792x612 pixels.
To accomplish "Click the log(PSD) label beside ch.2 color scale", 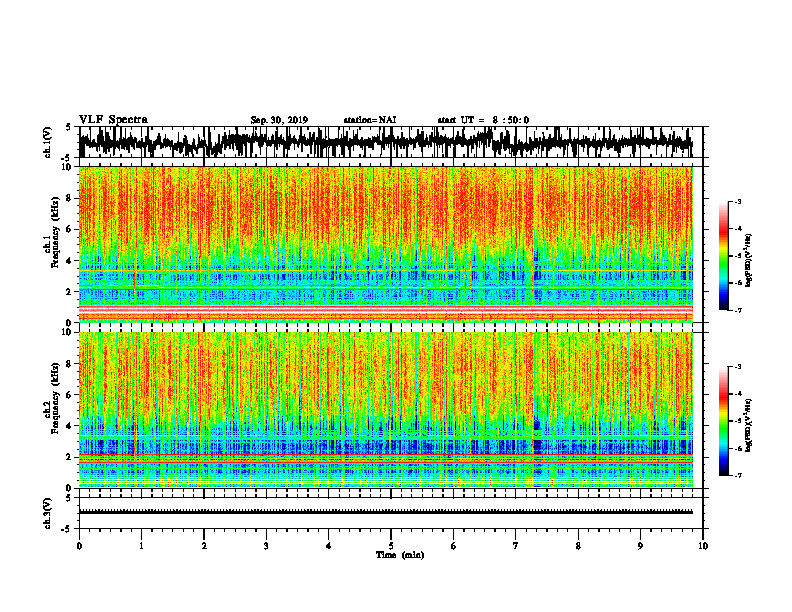I will (749, 425).
